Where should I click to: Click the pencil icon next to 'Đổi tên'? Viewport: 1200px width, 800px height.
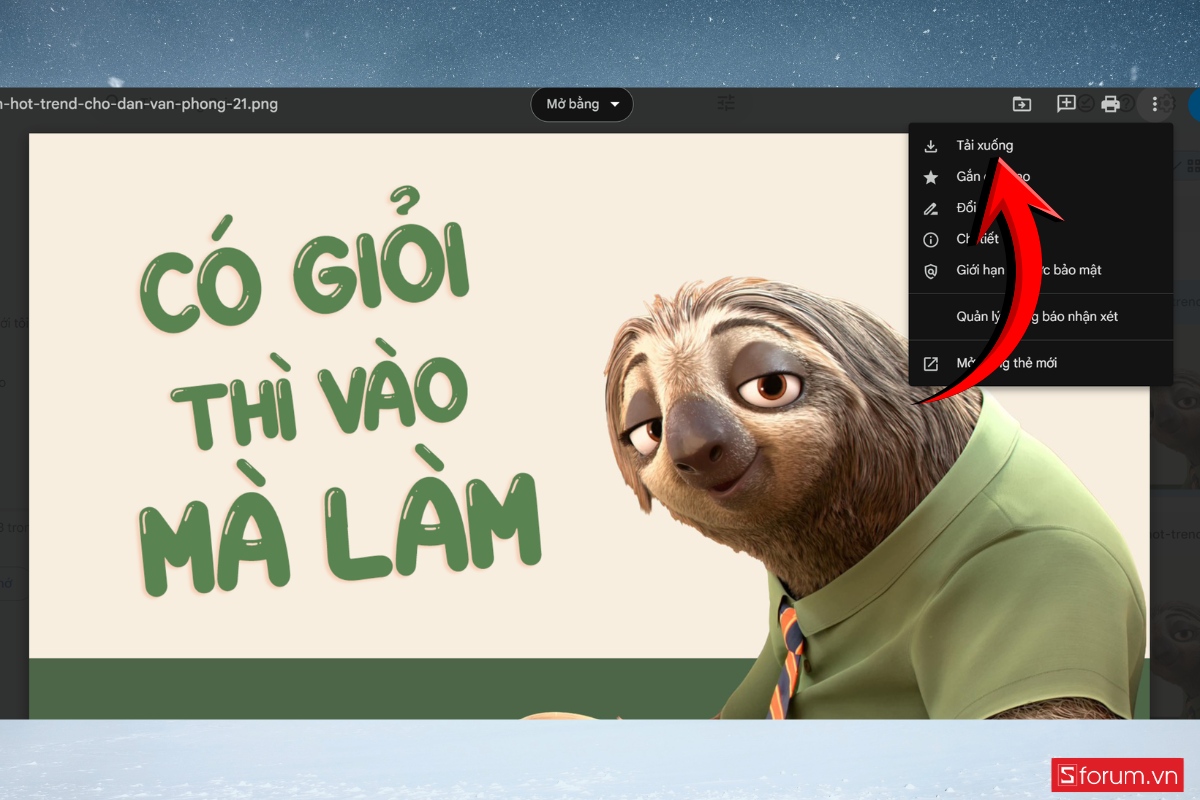(x=931, y=208)
